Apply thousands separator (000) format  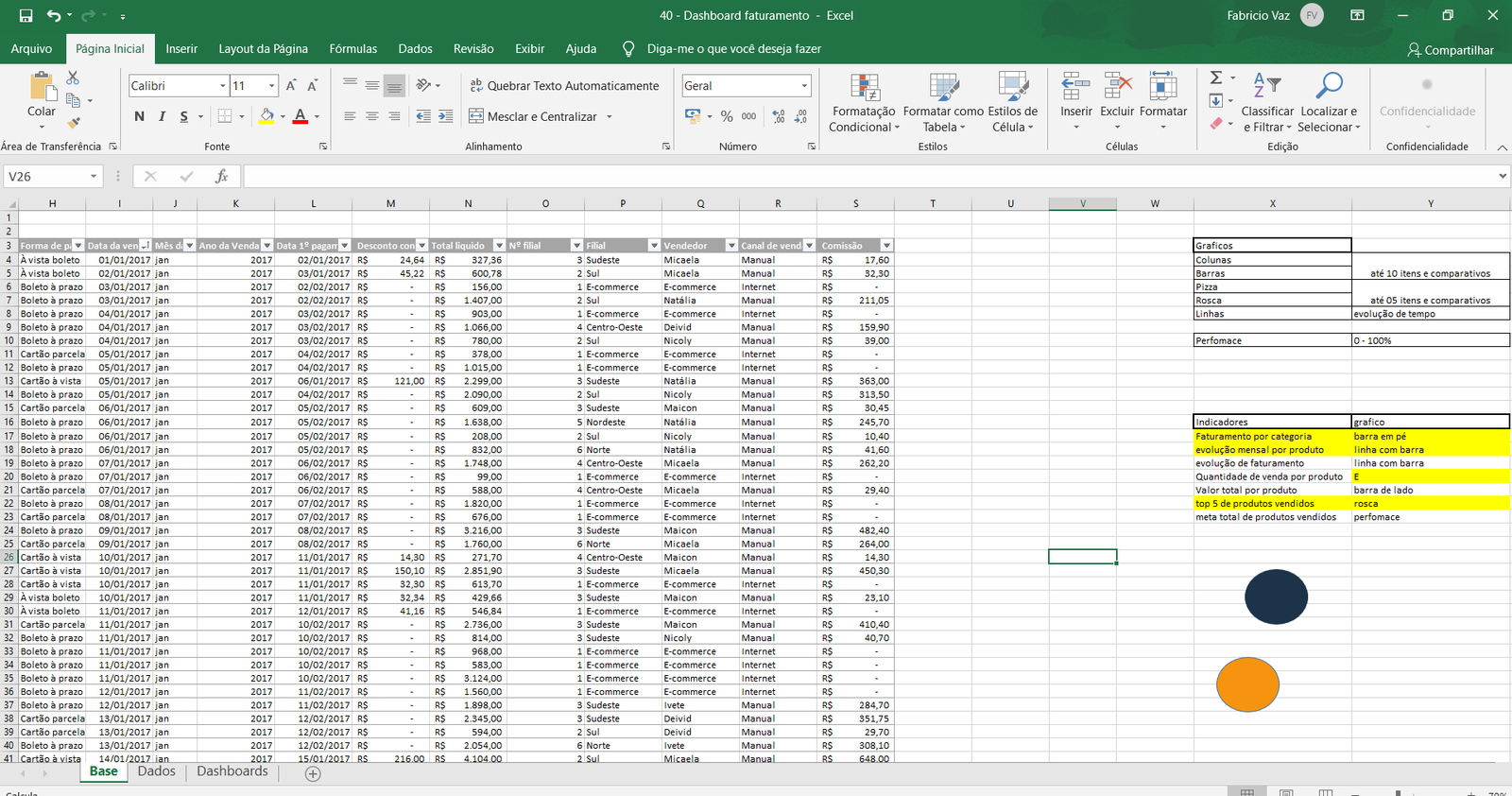point(748,116)
